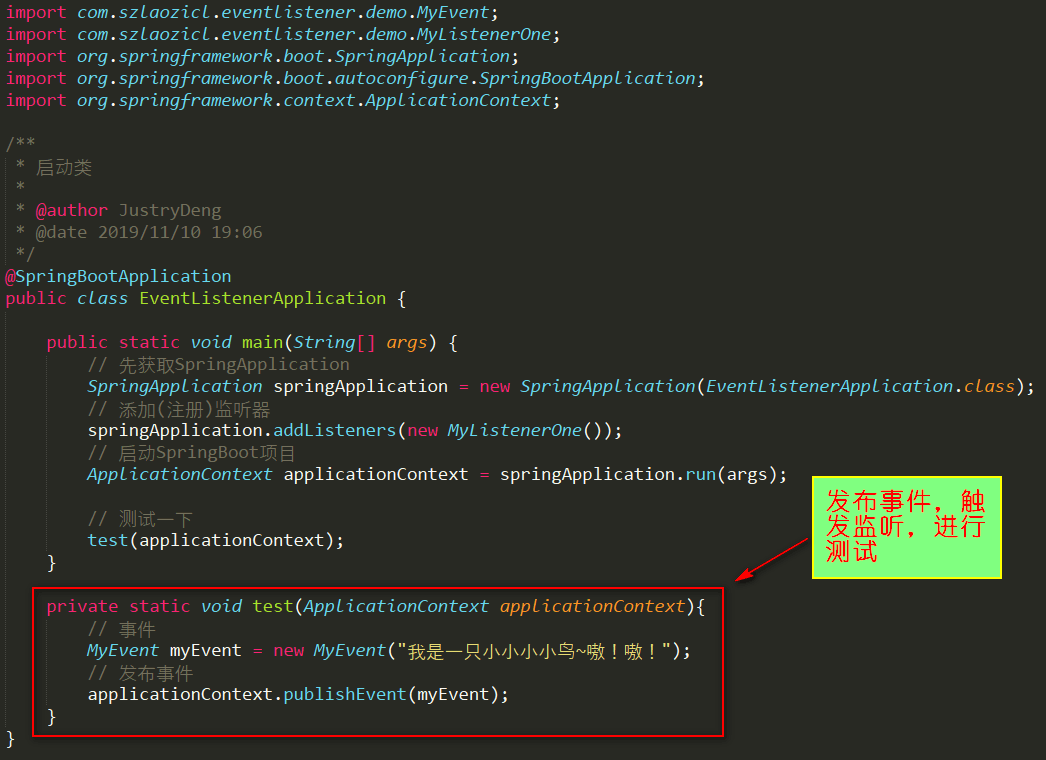
Task: Click the "myEvent" variable in its declaration
Action: (205, 651)
